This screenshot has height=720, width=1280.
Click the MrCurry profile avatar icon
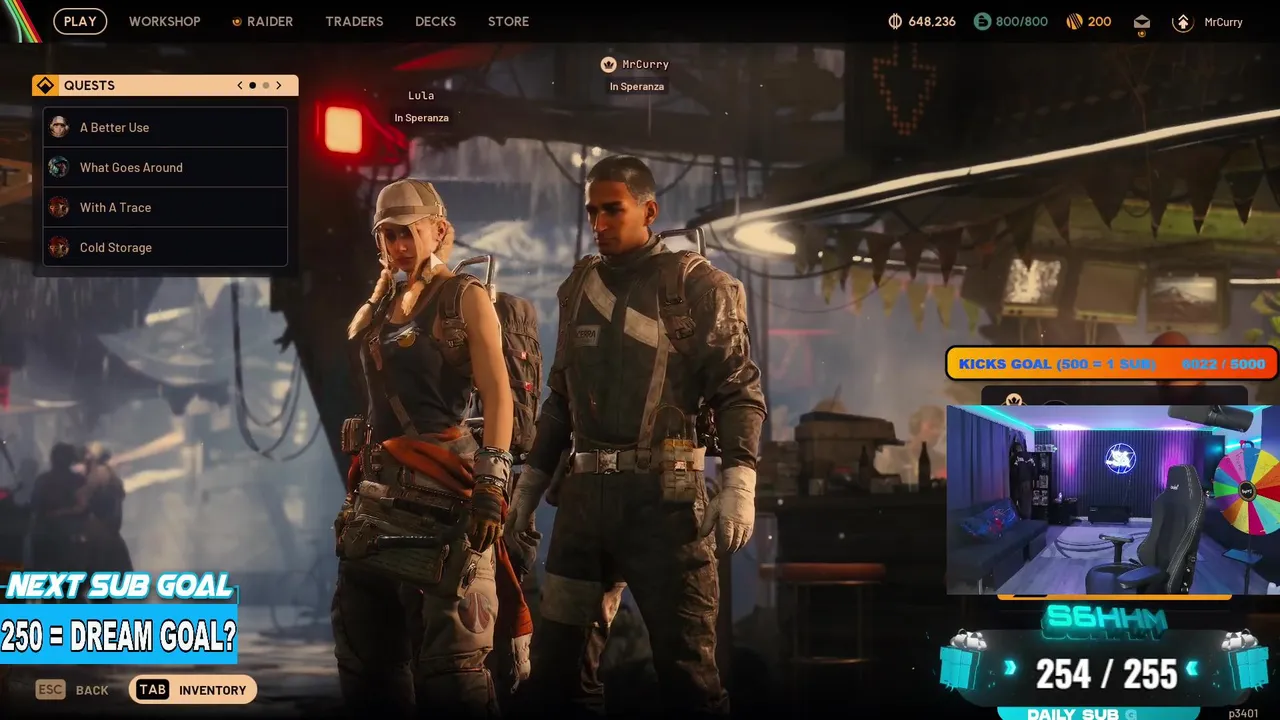1183,22
